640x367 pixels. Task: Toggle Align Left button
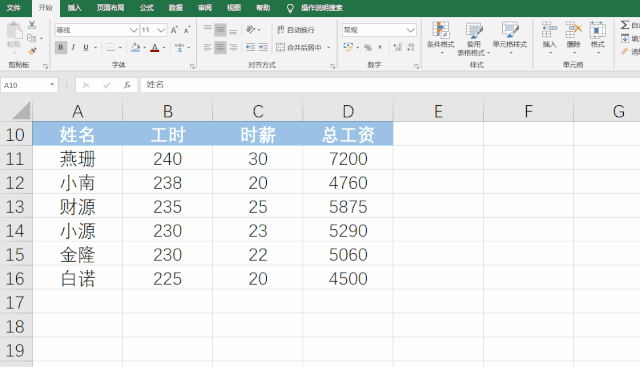click(x=208, y=47)
